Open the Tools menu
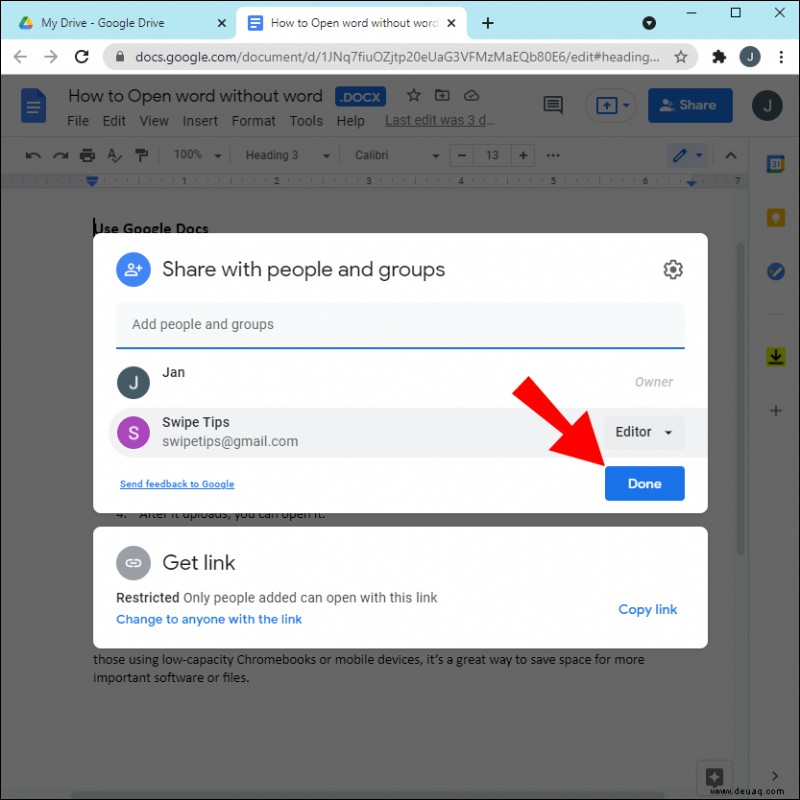 coord(306,121)
